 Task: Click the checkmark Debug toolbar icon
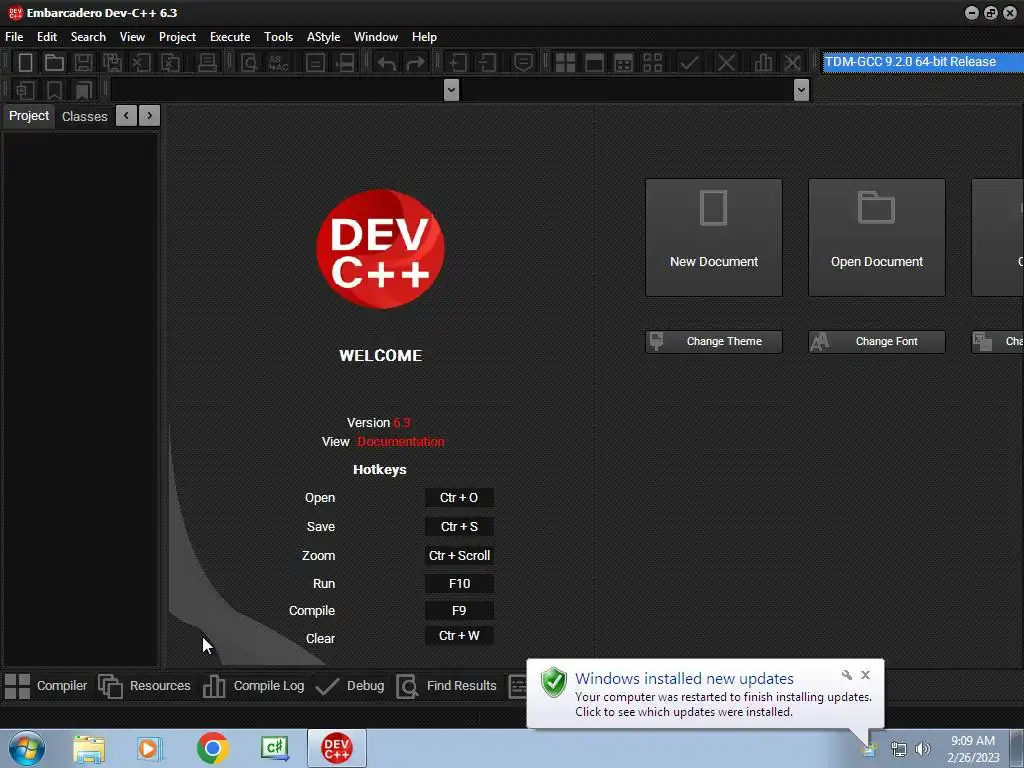pos(689,63)
